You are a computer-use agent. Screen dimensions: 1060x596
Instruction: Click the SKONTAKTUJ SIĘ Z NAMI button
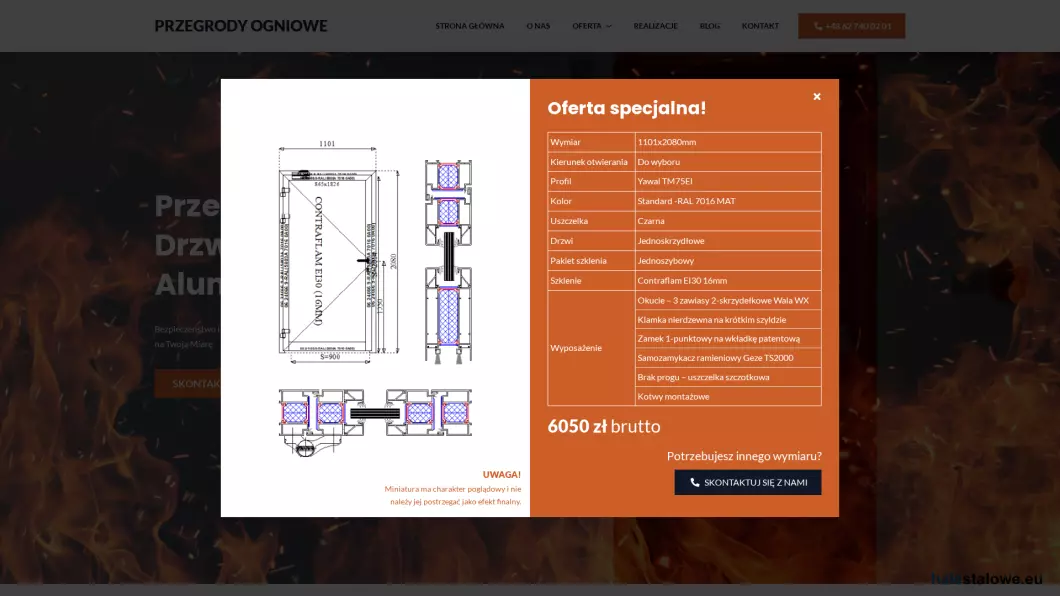(748, 482)
